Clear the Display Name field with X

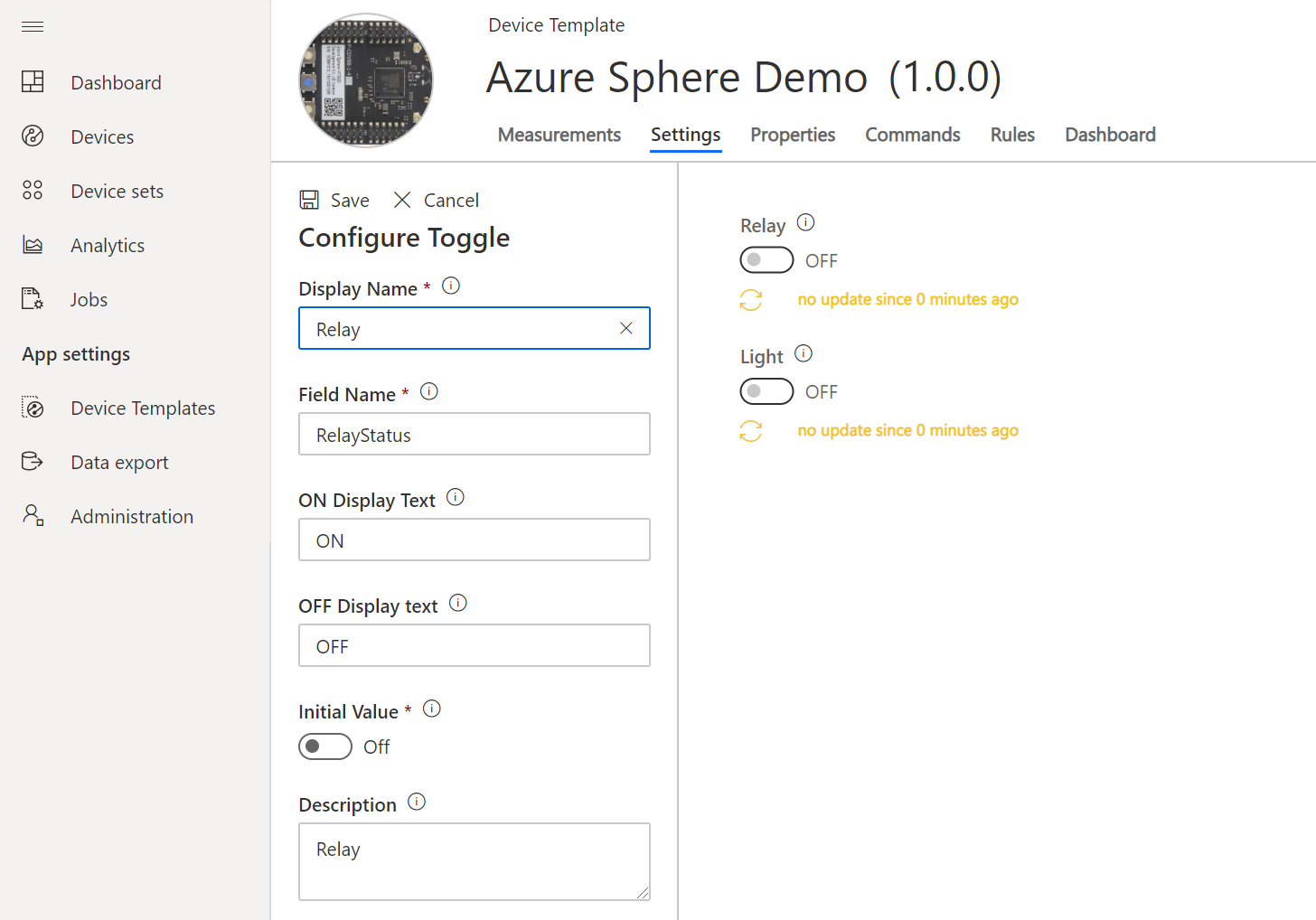click(x=626, y=328)
